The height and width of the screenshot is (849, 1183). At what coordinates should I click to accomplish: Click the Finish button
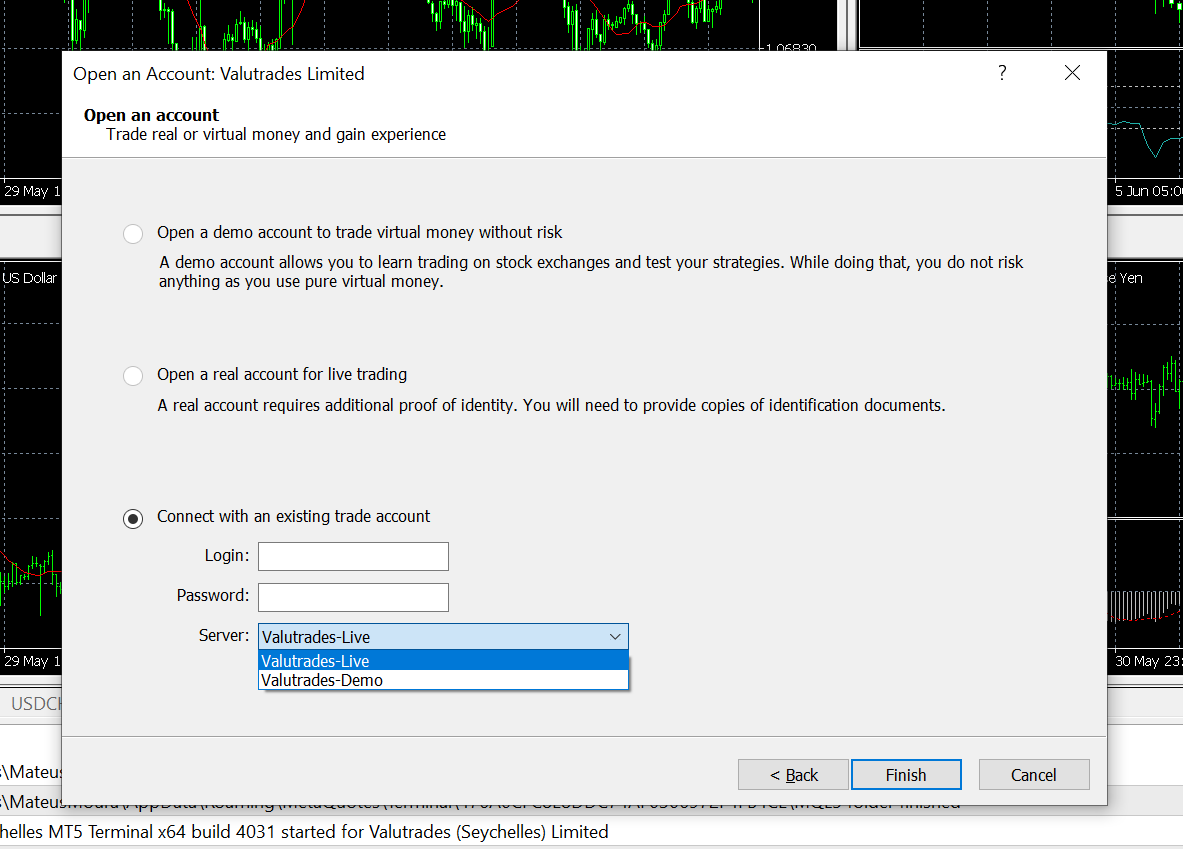(906, 775)
